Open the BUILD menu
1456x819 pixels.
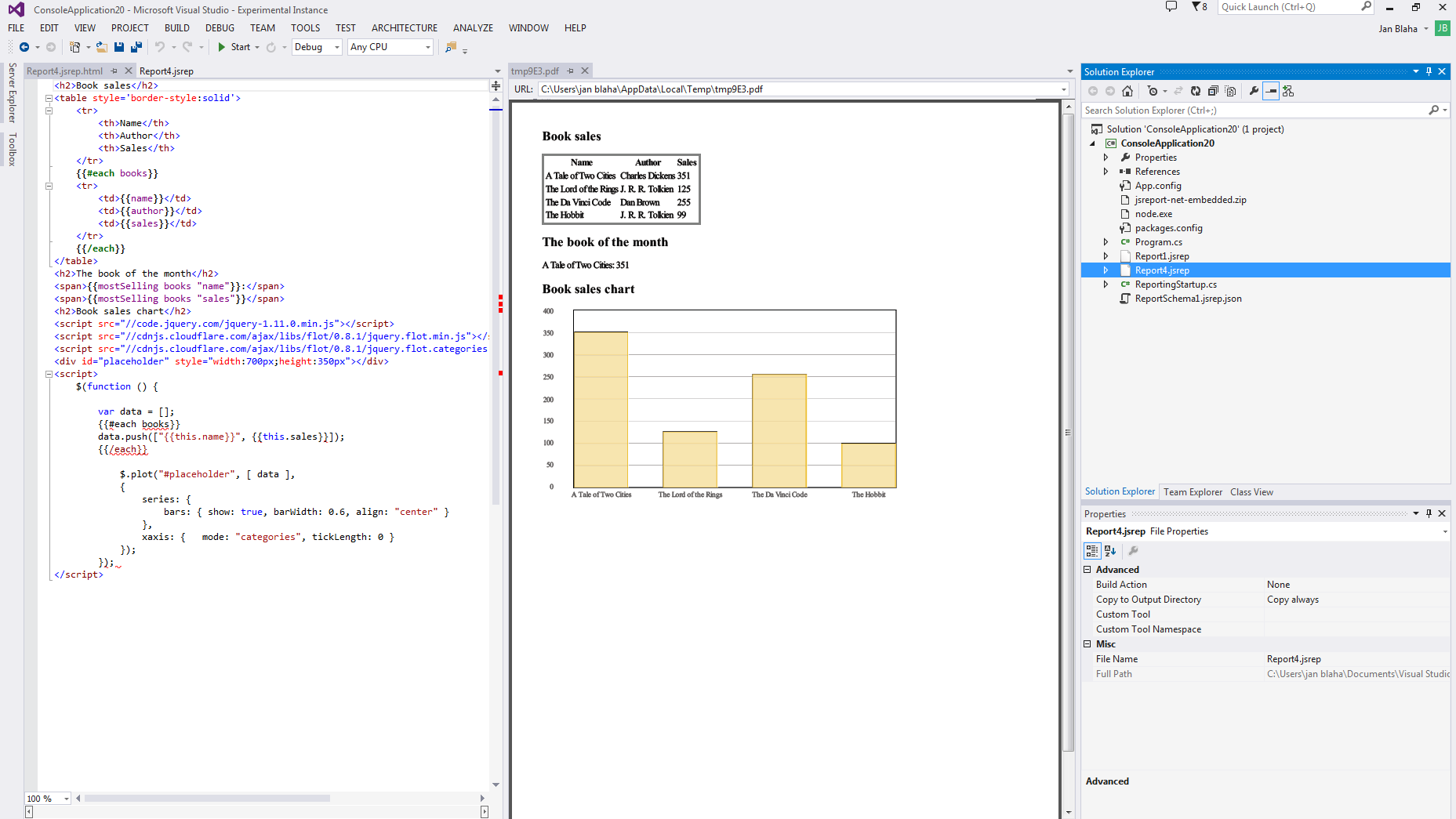(x=177, y=27)
